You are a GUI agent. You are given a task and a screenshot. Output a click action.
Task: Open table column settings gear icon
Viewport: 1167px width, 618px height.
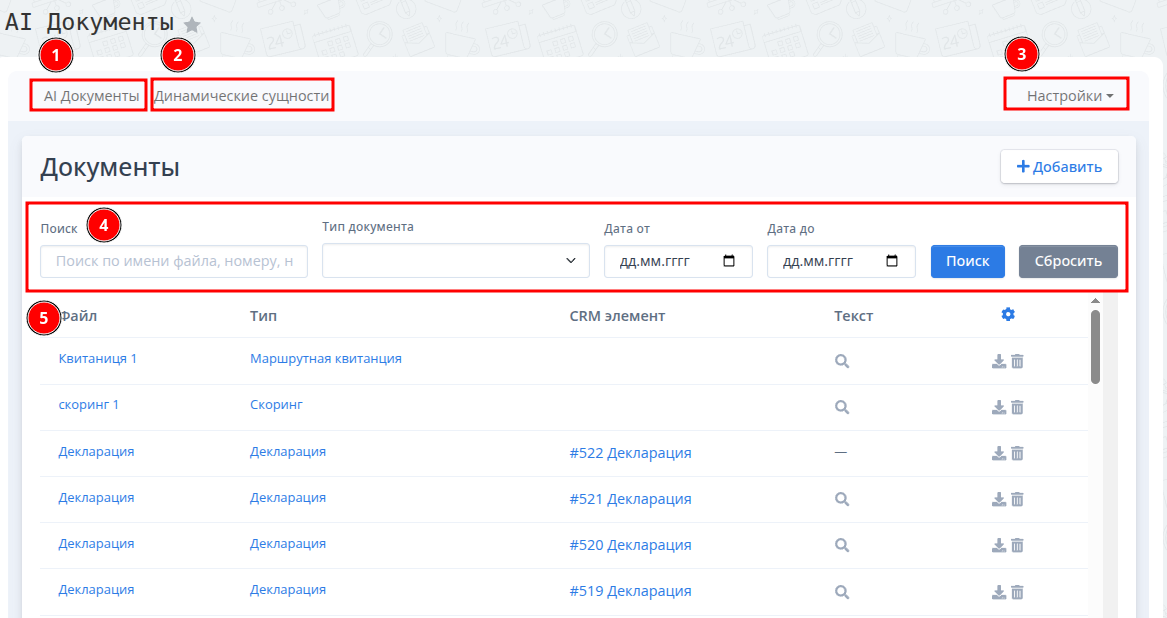coord(1008,315)
